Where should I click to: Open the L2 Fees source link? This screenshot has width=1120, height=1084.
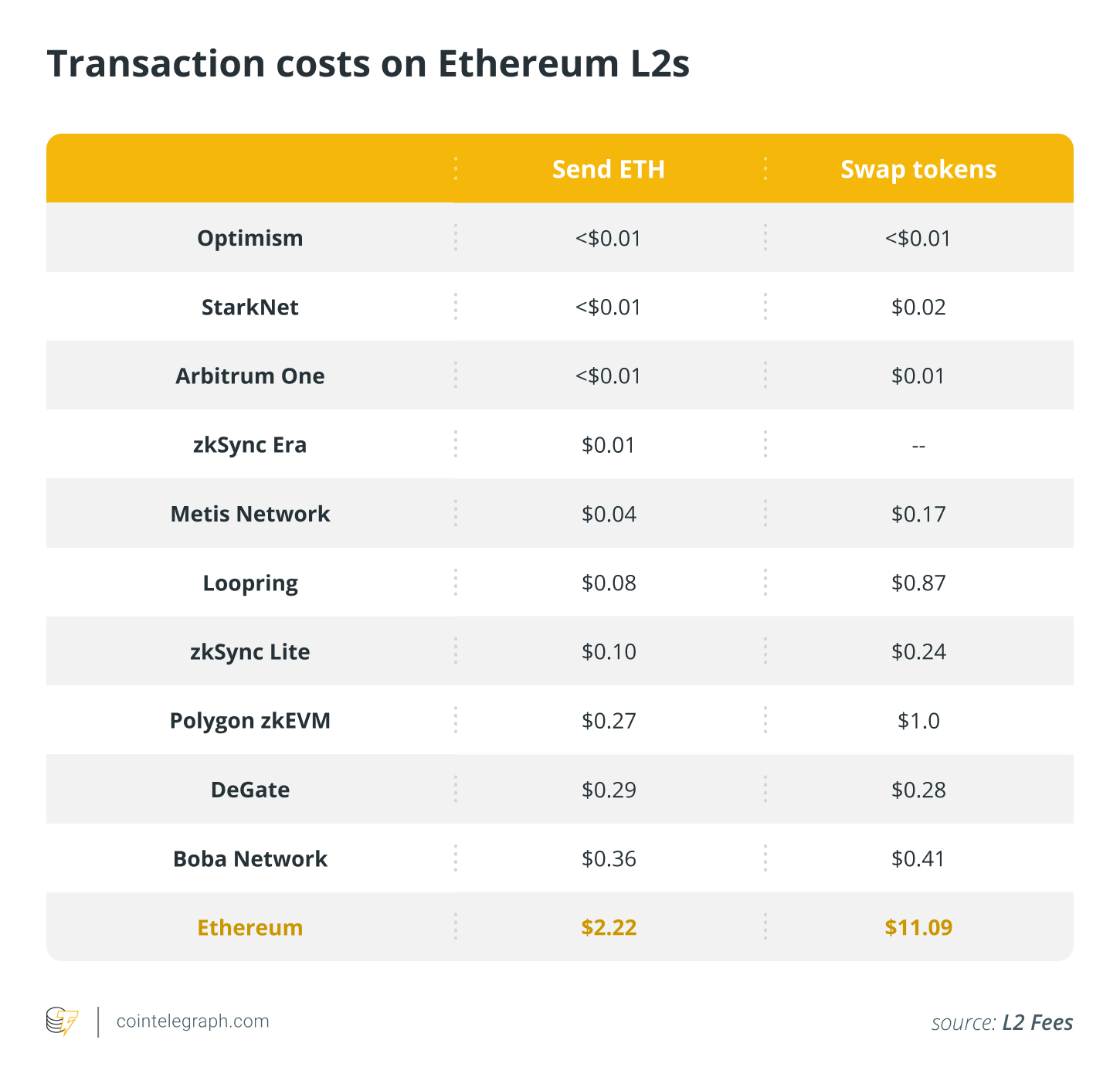coord(1037,1022)
